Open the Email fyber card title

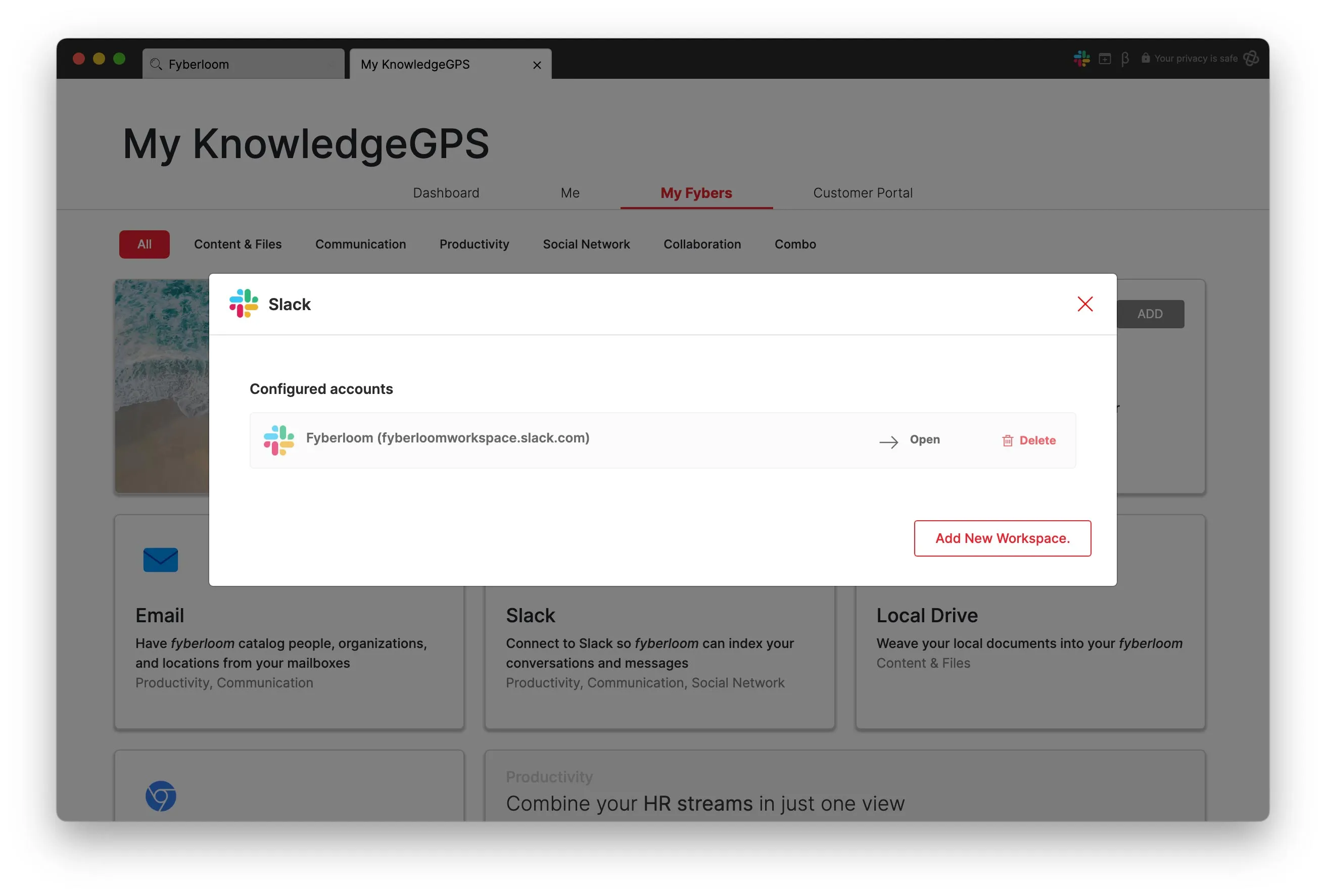click(159, 615)
